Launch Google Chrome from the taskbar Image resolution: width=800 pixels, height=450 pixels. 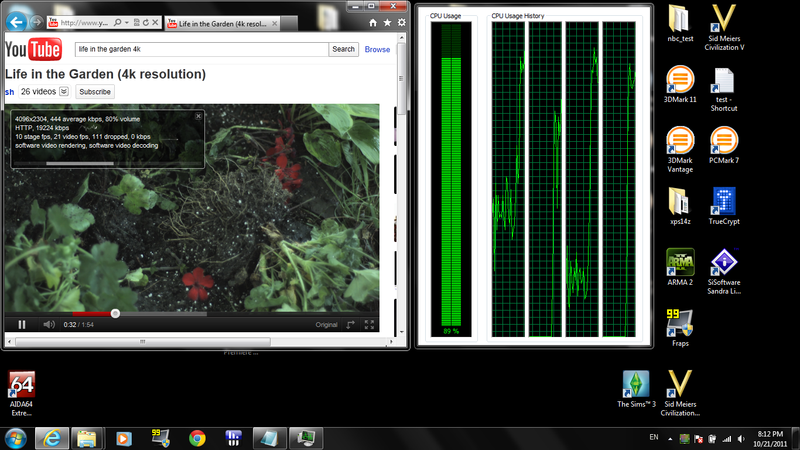click(x=197, y=438)
